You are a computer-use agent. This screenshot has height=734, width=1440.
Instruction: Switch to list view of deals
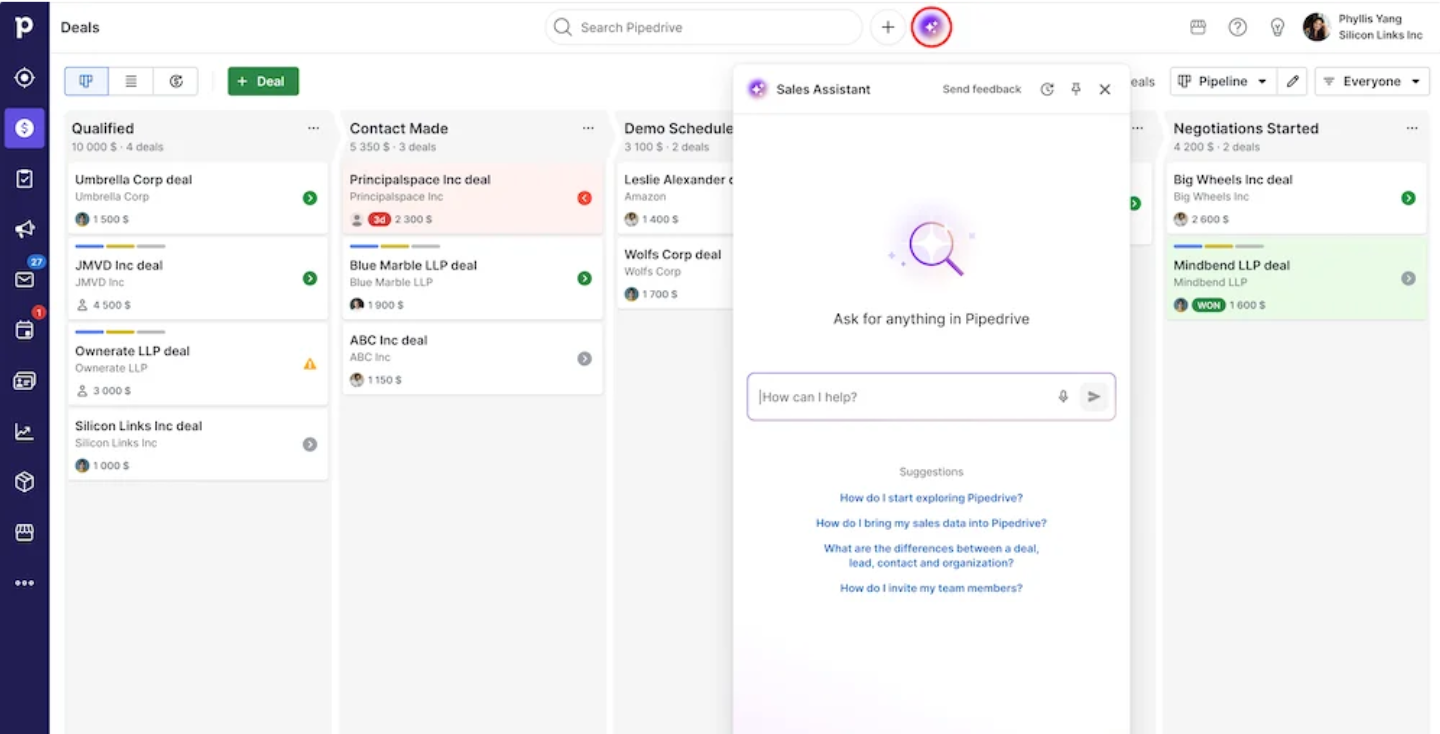point(131,81)
